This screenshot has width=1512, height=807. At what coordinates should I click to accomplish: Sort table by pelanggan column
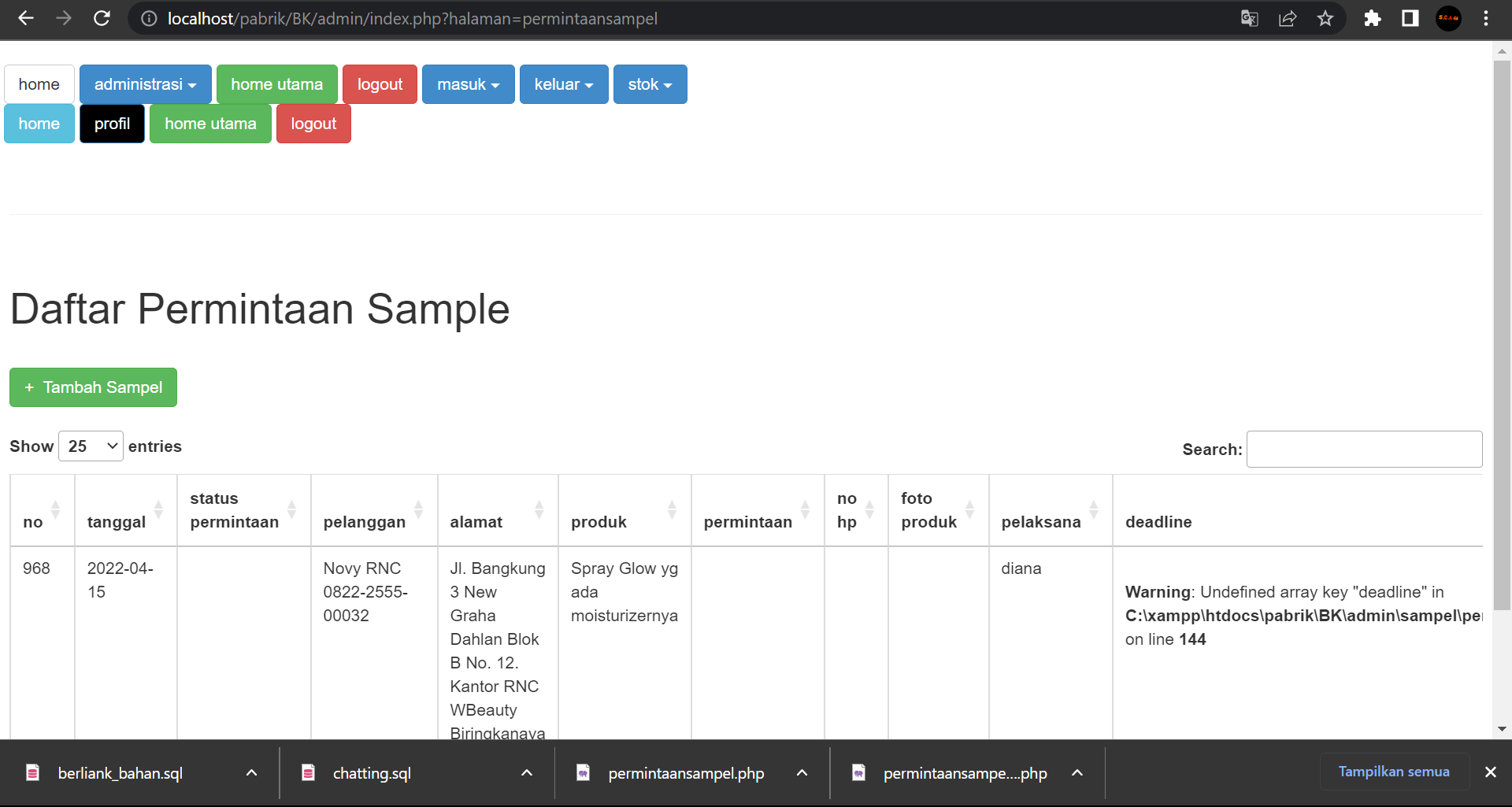coord(373,510)
